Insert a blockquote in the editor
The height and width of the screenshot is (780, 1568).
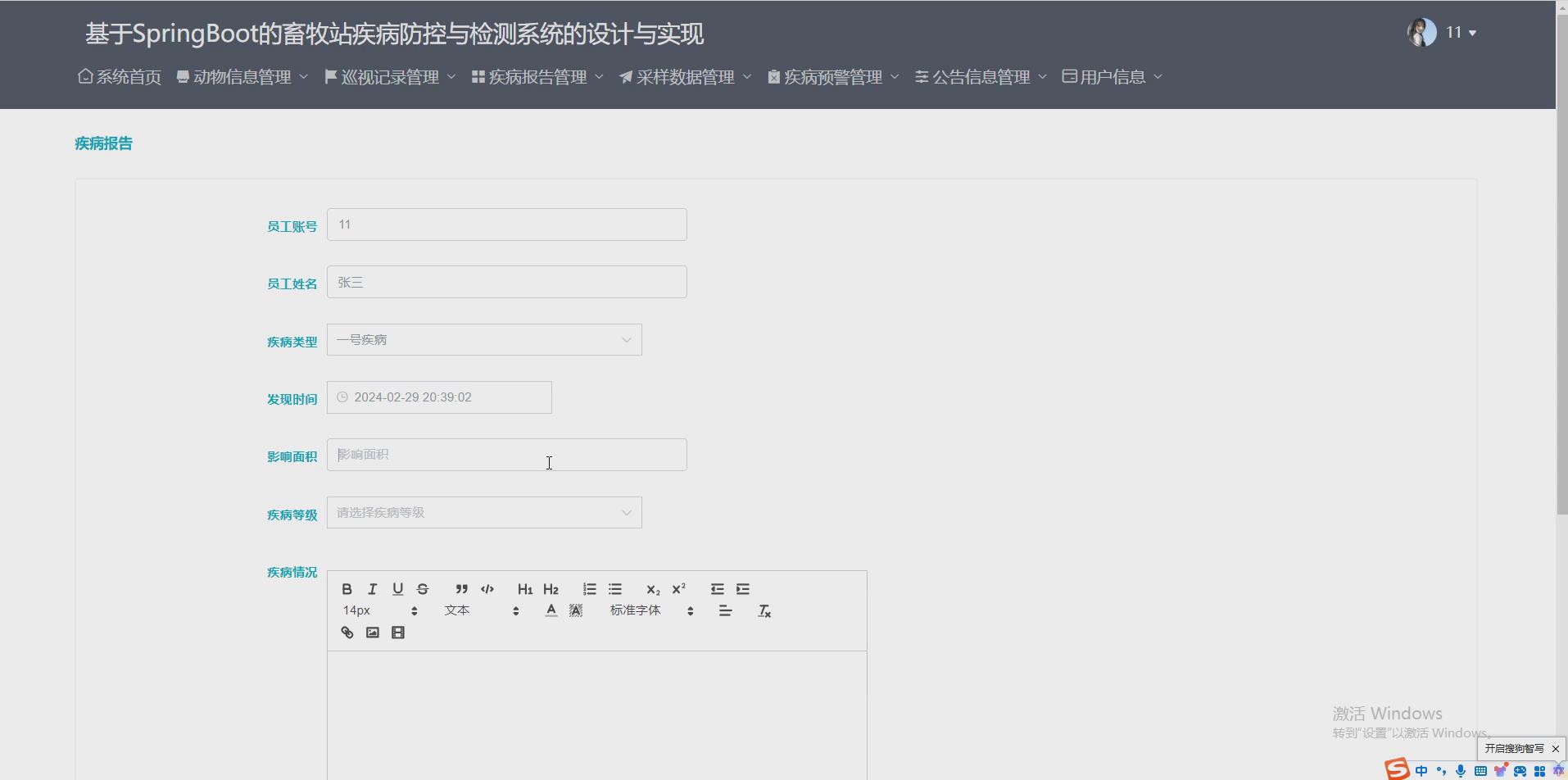point(461,588)
